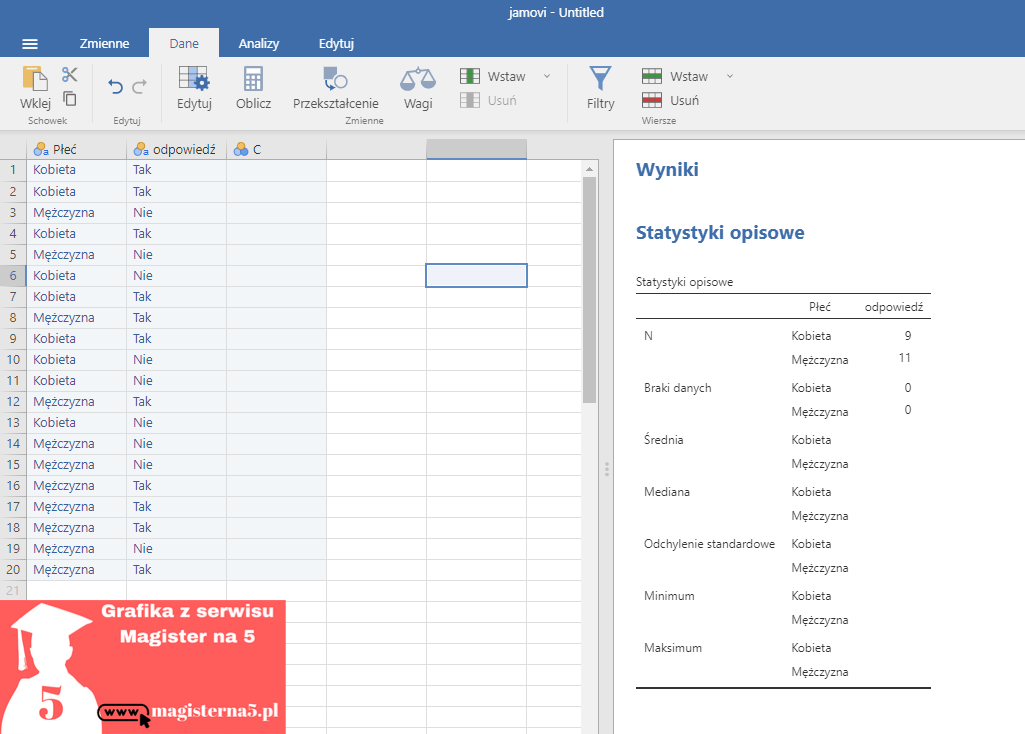This screenshot has height=734, width=1025.
Task: Click Usuń button in Wiersze group
Action: [671, 100]
